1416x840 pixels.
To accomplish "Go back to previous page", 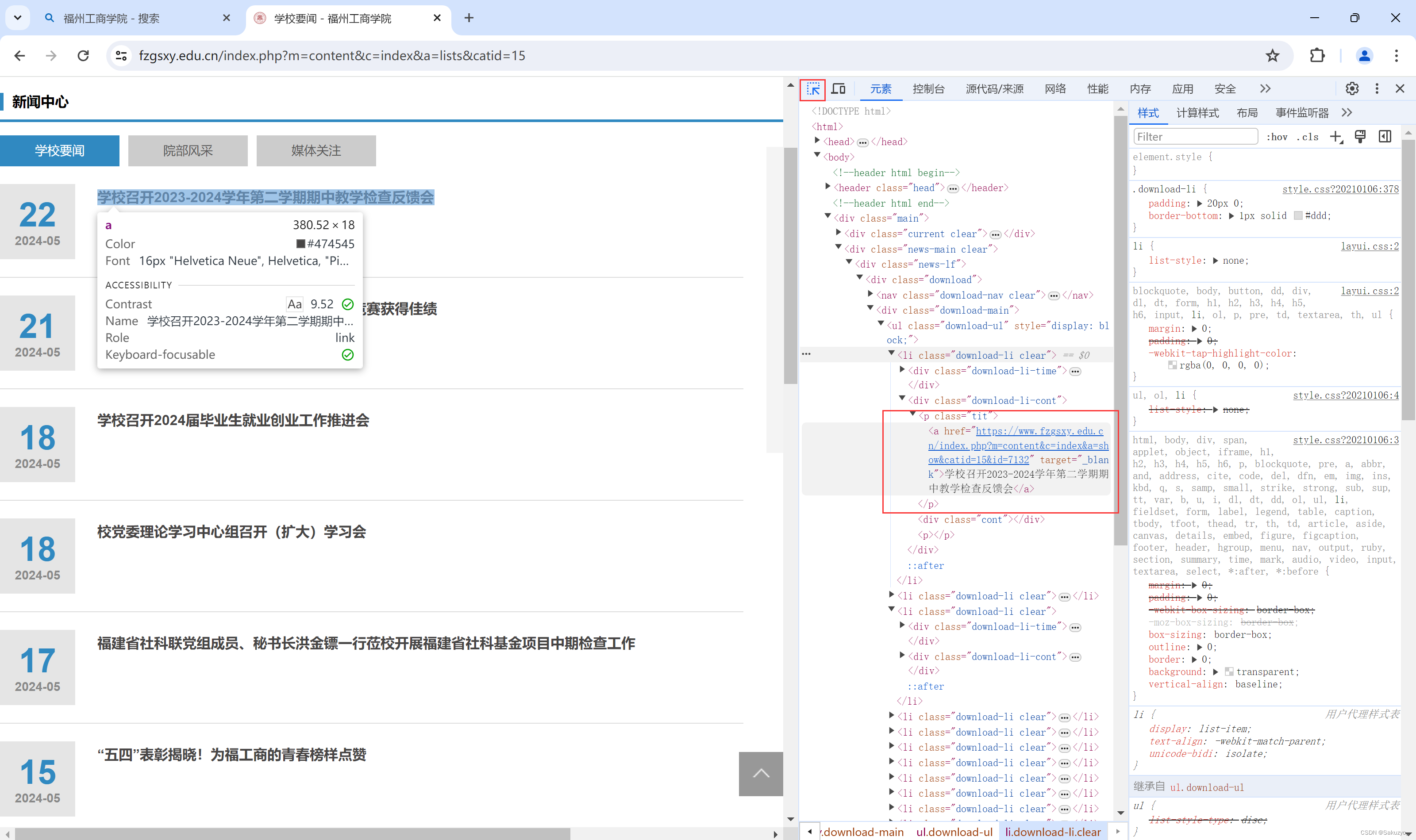I will (x=20, y=55).
